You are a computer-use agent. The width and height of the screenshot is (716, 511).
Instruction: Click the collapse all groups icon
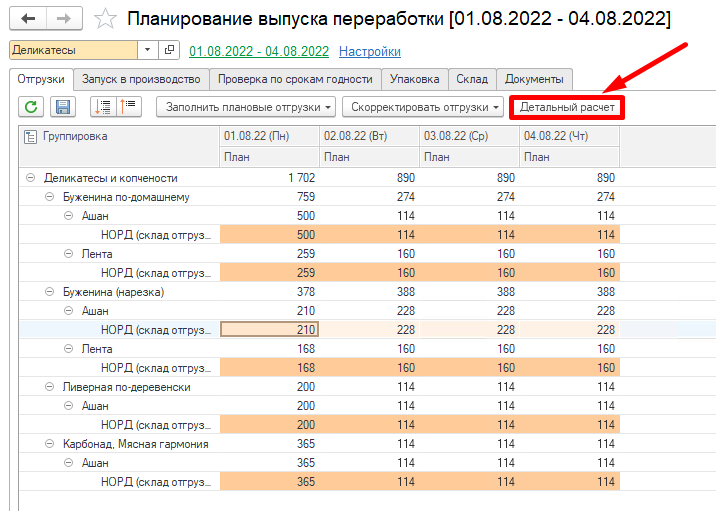click(x=130, y=107)
